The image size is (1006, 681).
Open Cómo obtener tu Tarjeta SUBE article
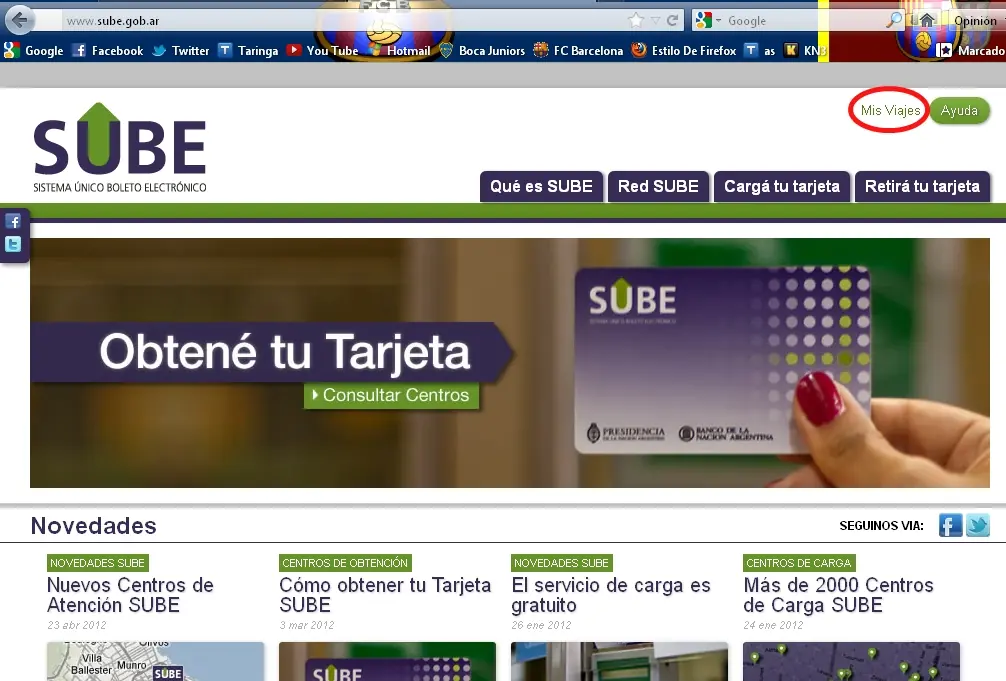click(385, 595)
